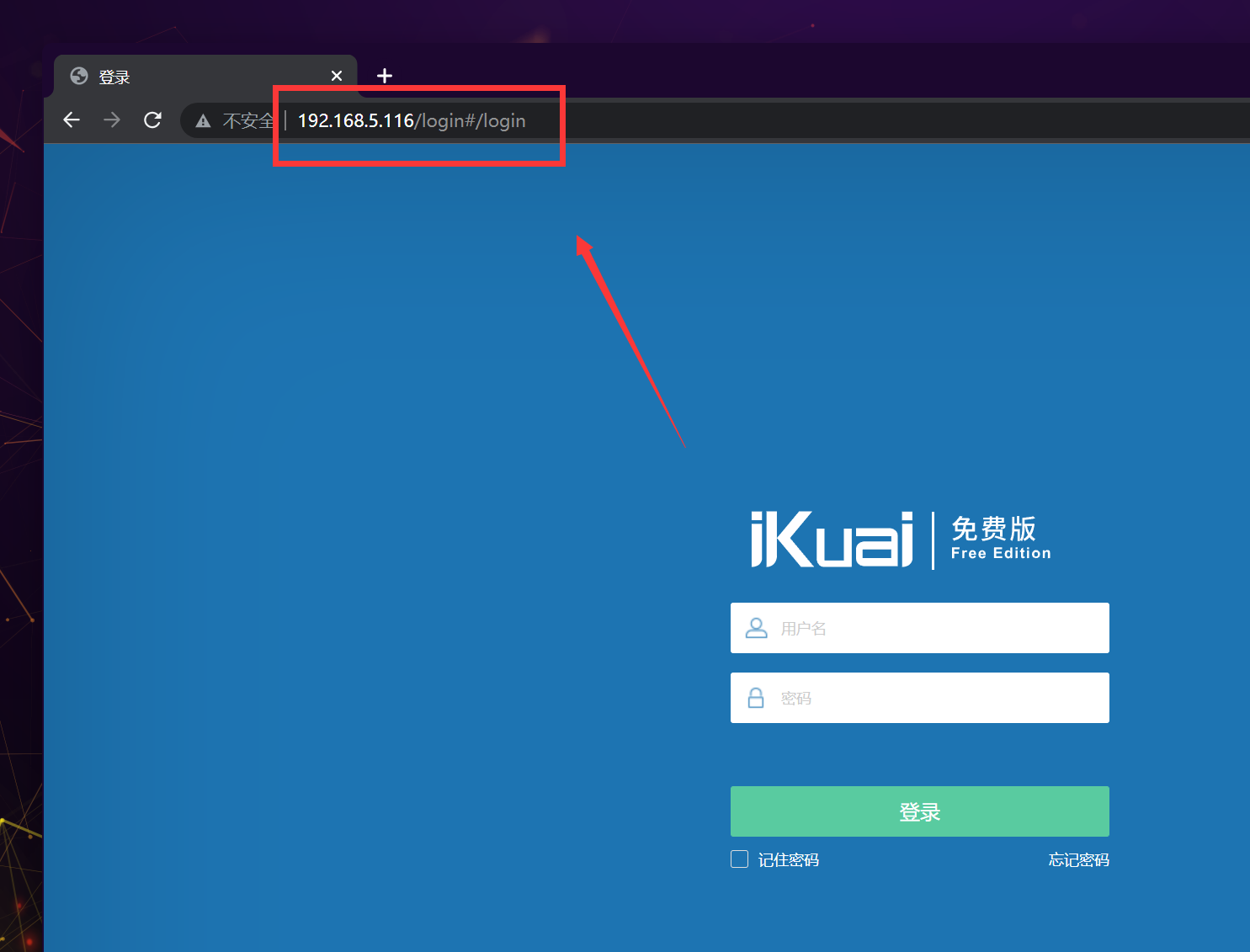Click the 不安全 site info label
1250x952 pixels.
click(x=248, y=121)
